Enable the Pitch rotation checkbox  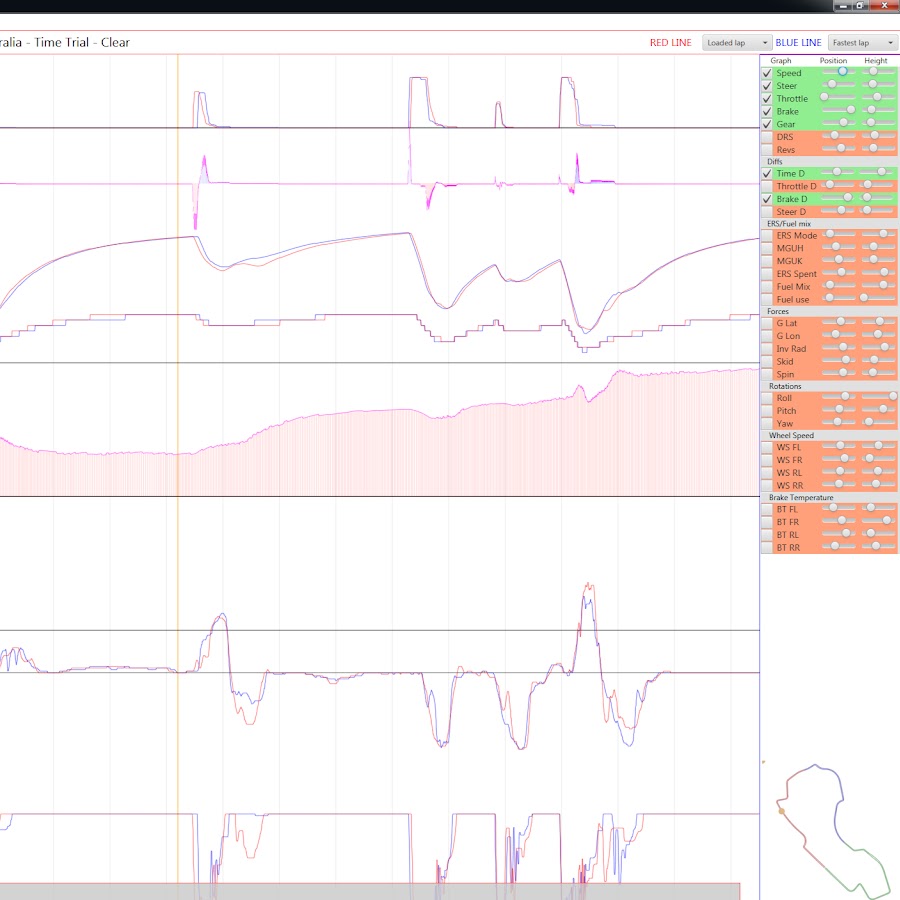point(767,411)
